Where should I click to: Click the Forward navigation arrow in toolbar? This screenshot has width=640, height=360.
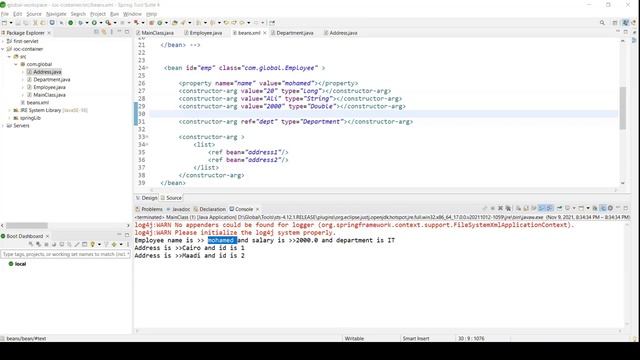(x=256, y=23)
